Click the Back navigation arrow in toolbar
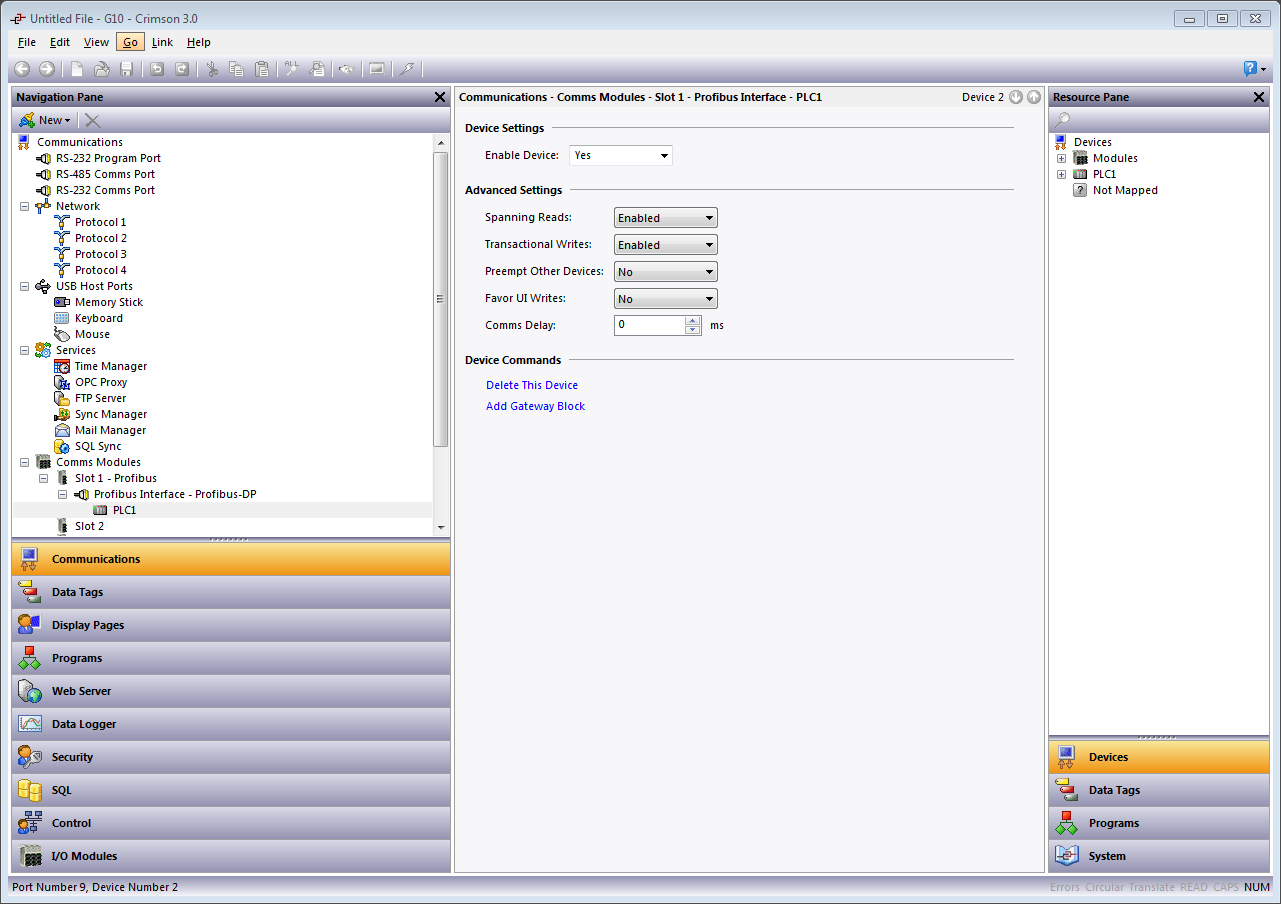The width and height of the screenshot is (1281, 904). (x=22, y=69)
